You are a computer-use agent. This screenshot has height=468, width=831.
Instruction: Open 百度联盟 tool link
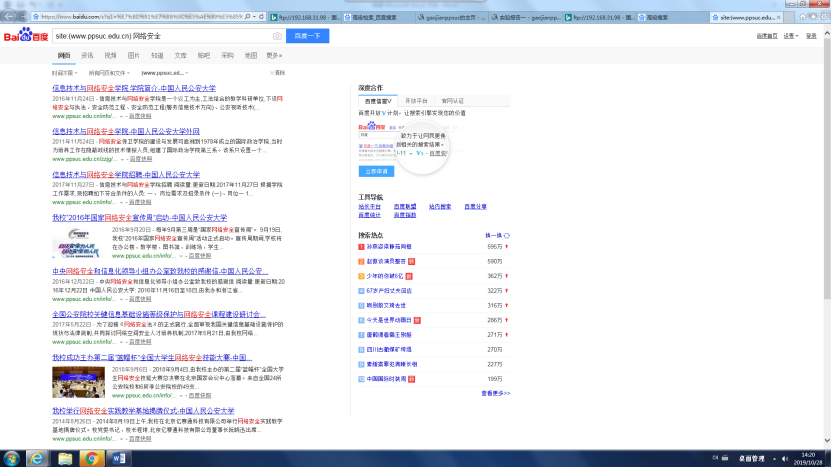coord(405,207)
